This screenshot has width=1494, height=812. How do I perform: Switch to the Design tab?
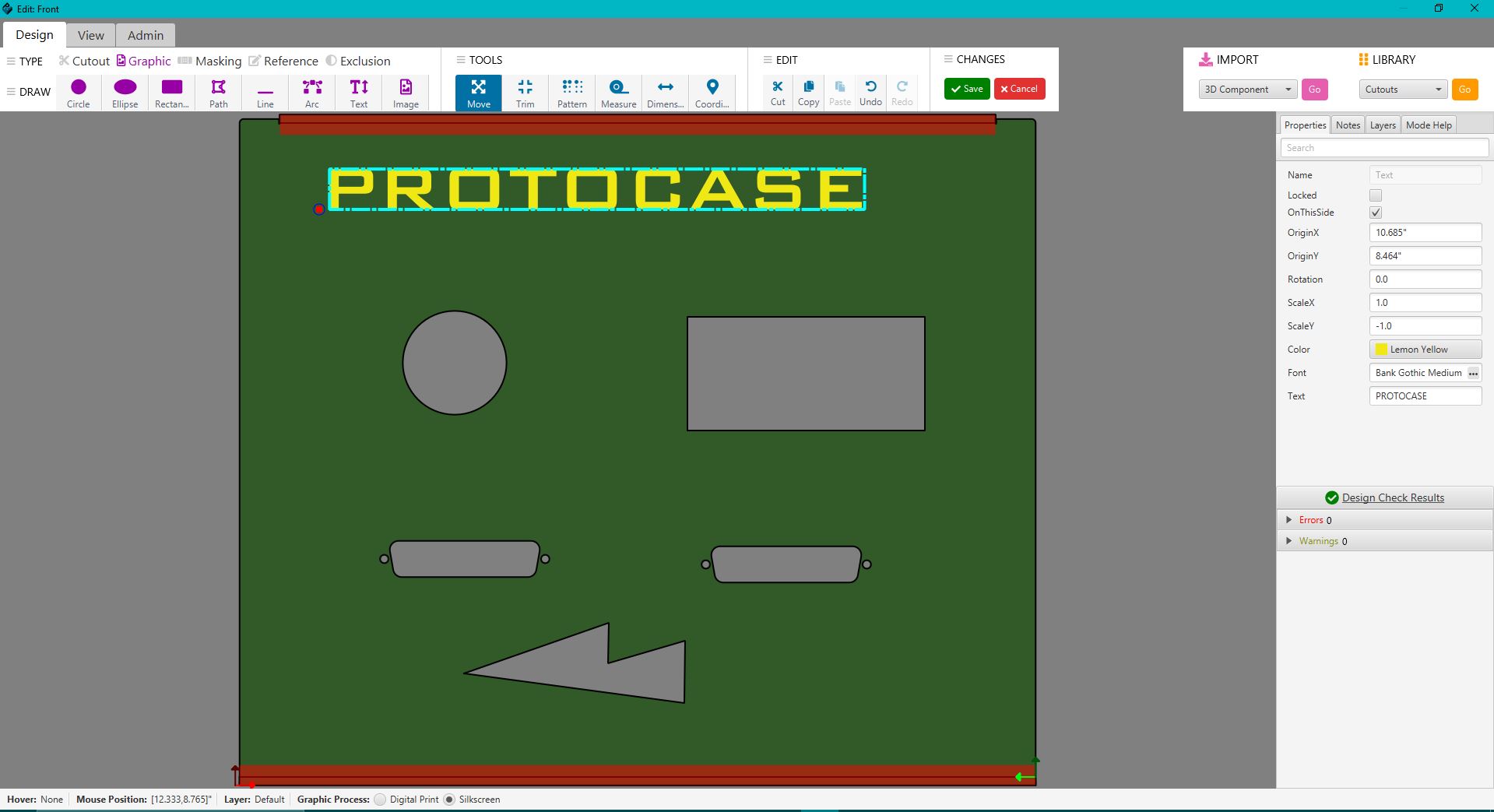(x=34, y=35)
